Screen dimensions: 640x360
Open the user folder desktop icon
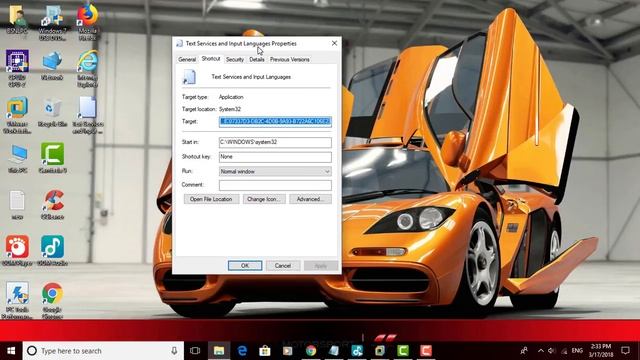coord(18,20)
